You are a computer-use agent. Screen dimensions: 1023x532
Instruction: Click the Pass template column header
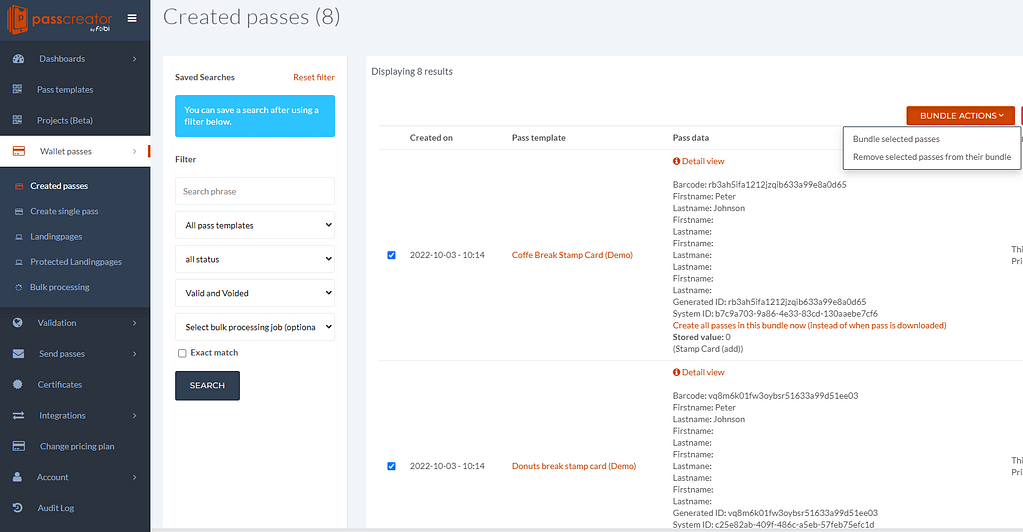(x=538, y=138)
